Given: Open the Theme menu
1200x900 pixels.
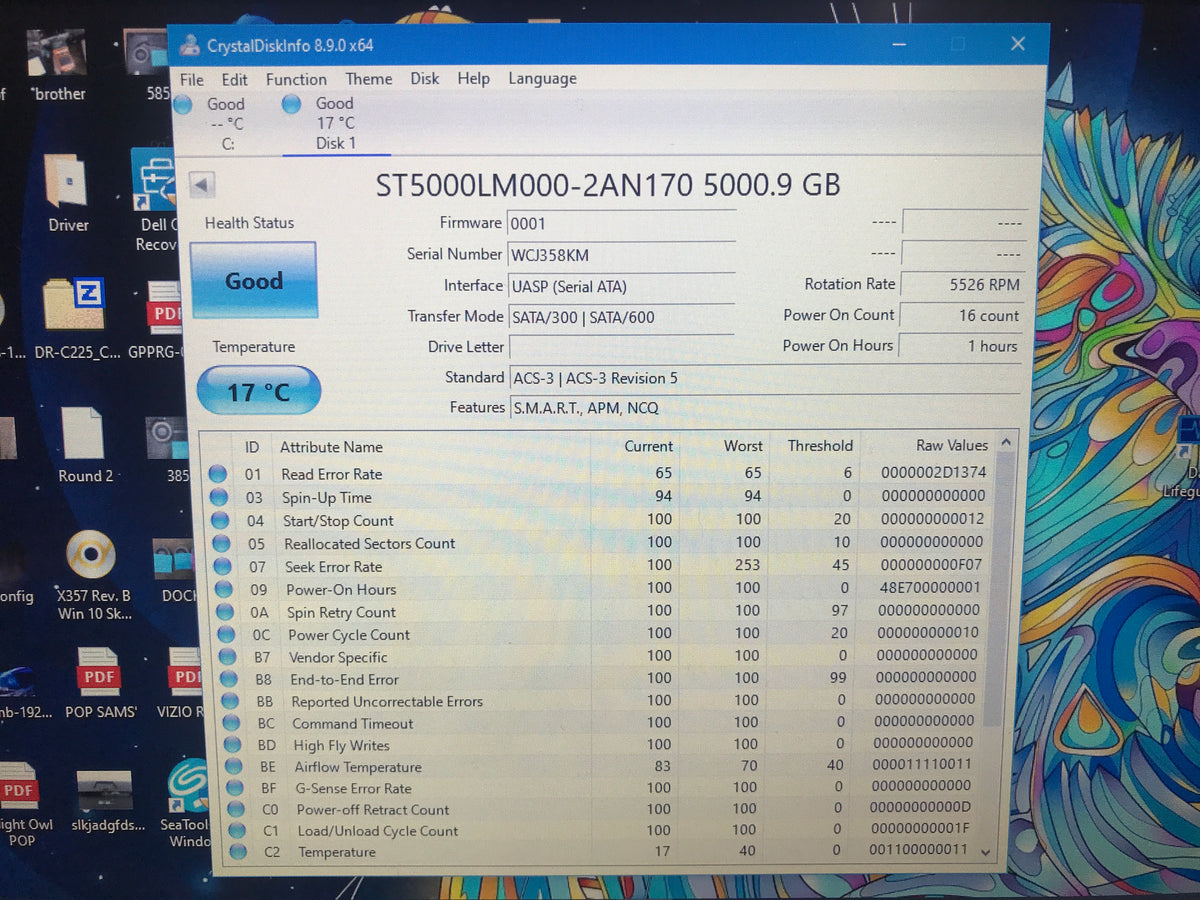Looking at the screenshot, I should click(369, 79).
